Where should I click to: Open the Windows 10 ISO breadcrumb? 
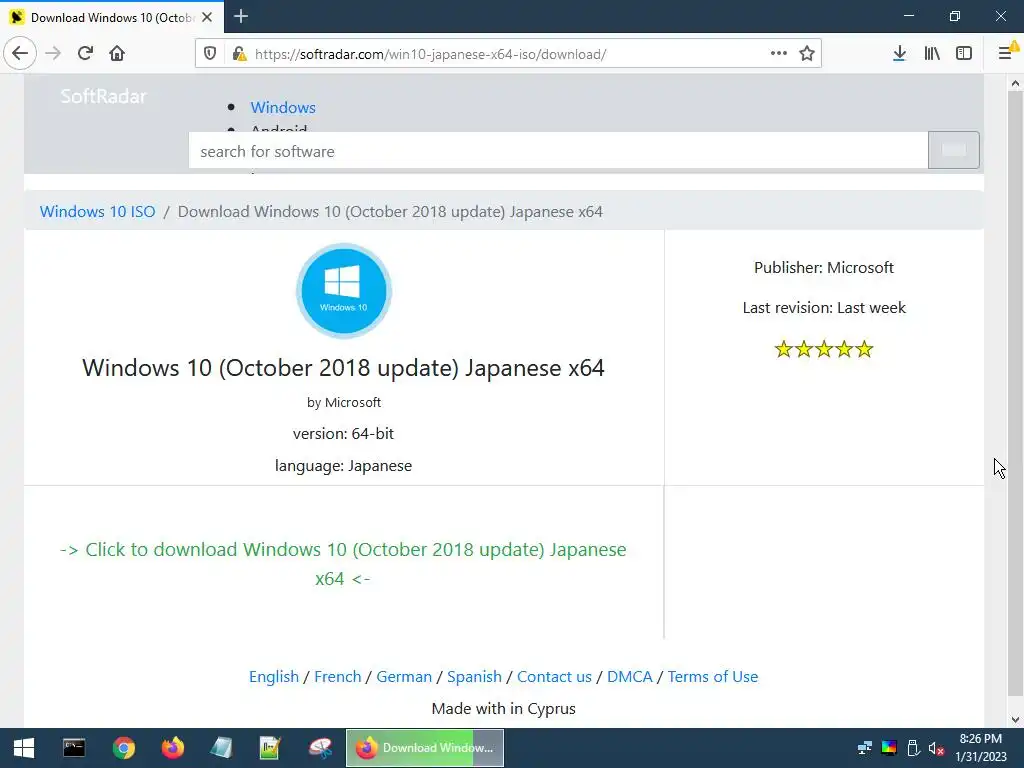tap(97, 212)
